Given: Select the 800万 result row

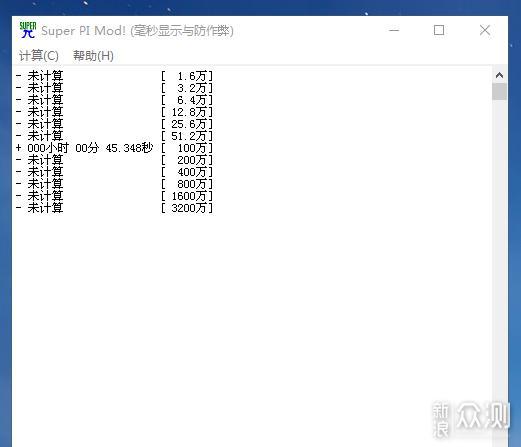Looking at the screenshot, I should 114,184.
